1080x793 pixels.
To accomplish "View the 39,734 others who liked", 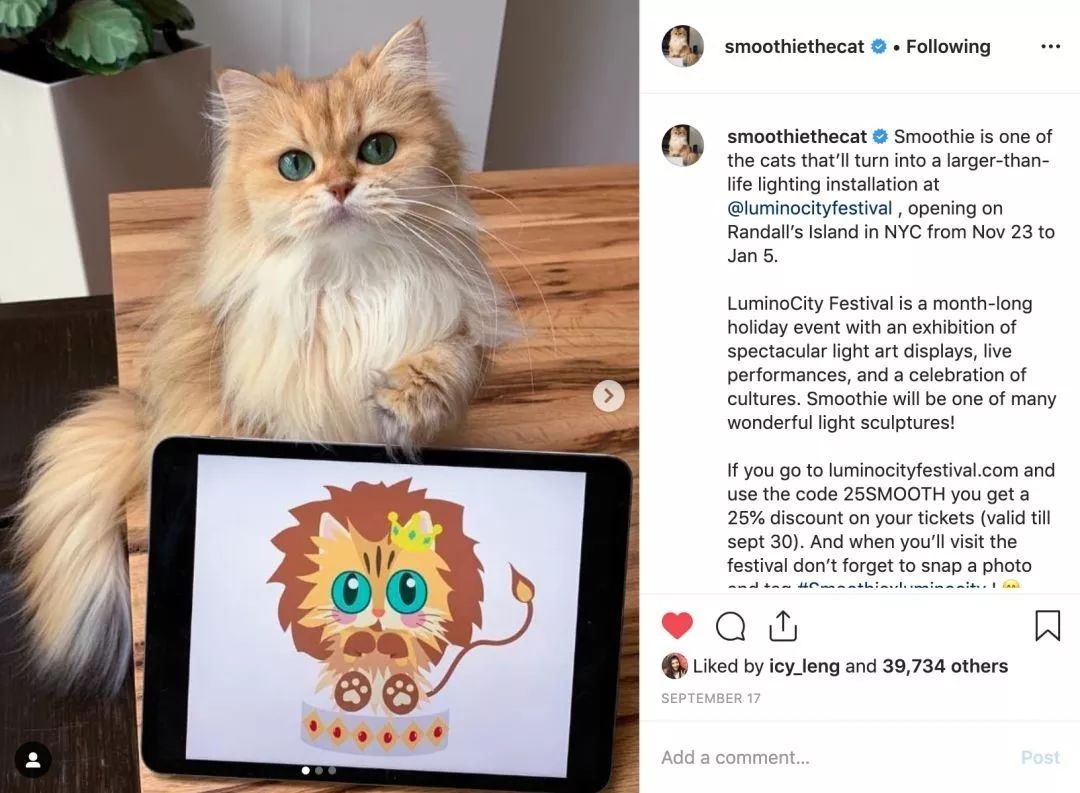I will pyautogui.click(x=945, y=666).
